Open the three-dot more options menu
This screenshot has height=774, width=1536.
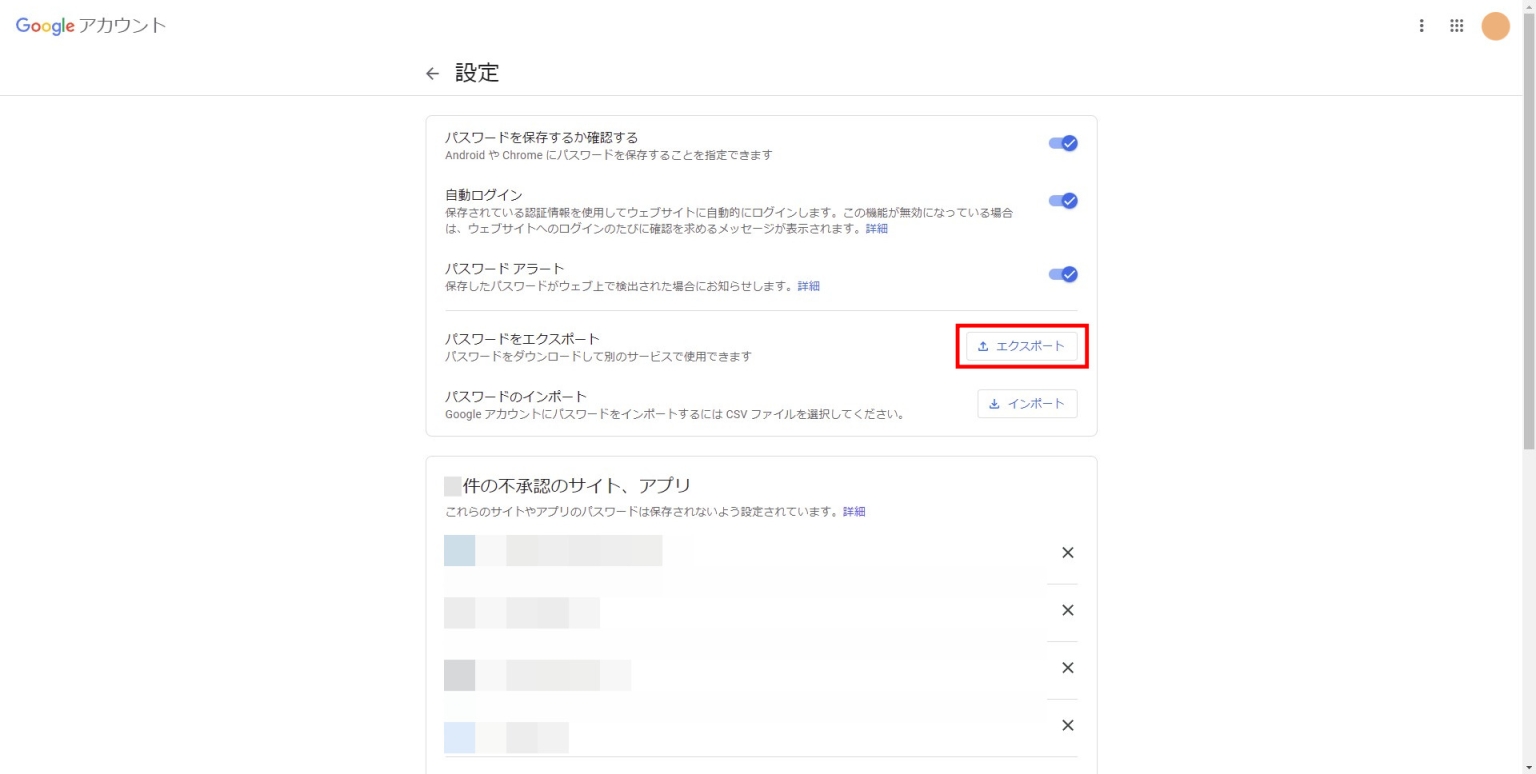pyautogui.click(x=1421, y=26)
